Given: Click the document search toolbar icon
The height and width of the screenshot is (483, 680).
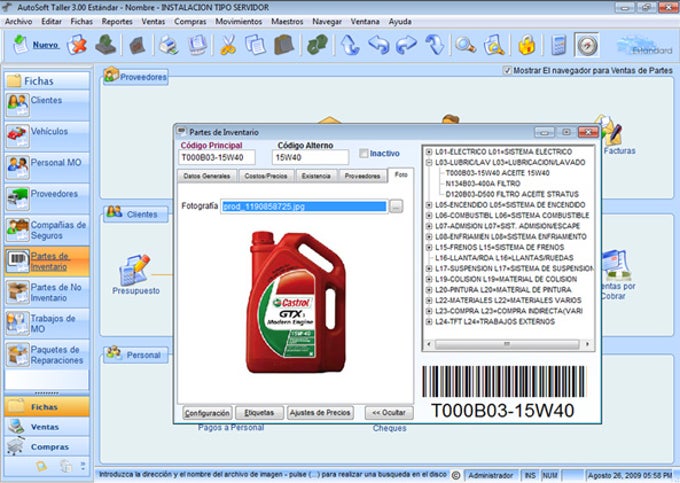Looking at the screenshot, I should coord(494,45).
